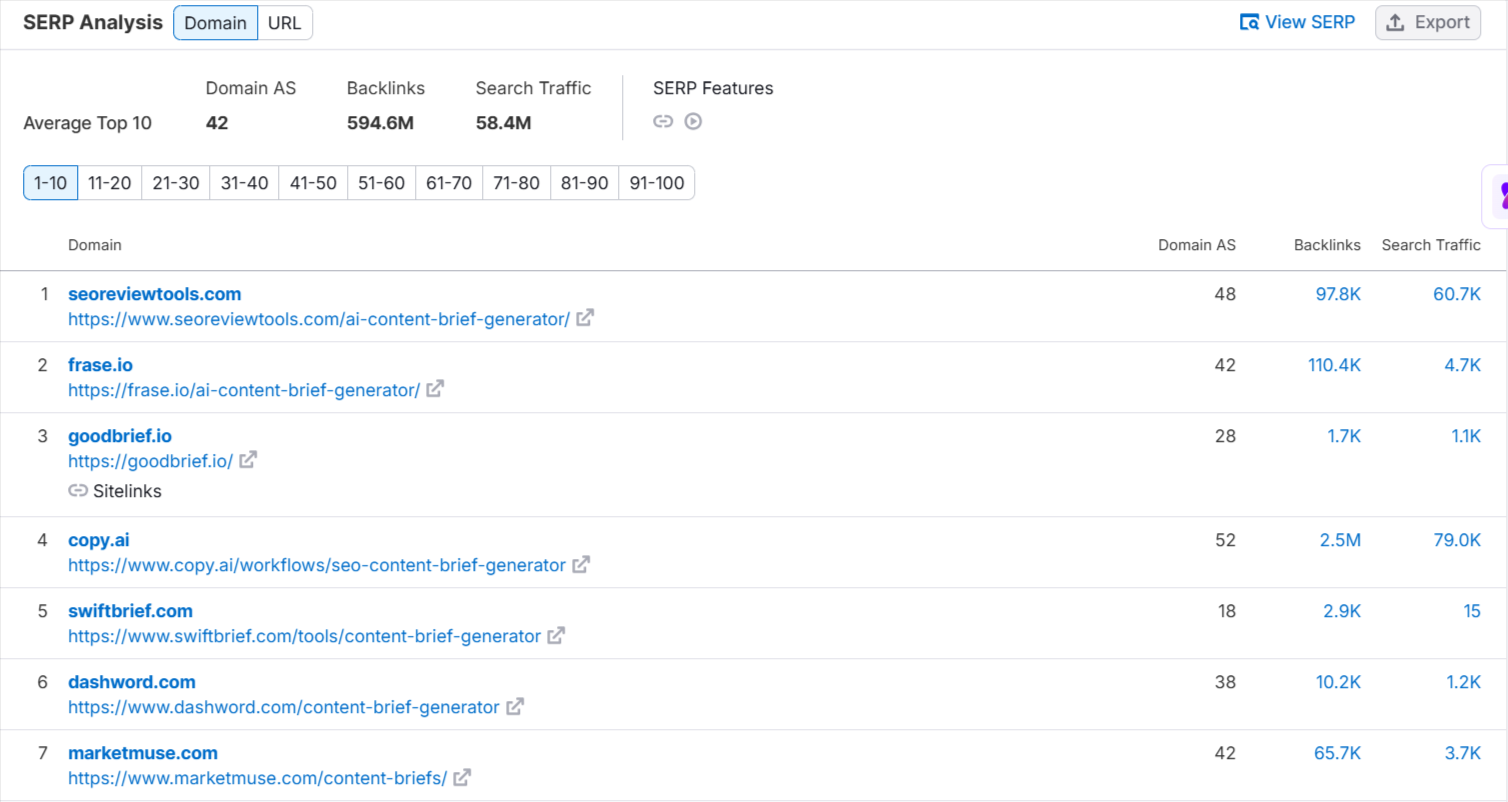Image resolution: width=1508 pixels, height=802 pixels.
Task: Click the video SERP feature play icon
Action: [693, 121]
